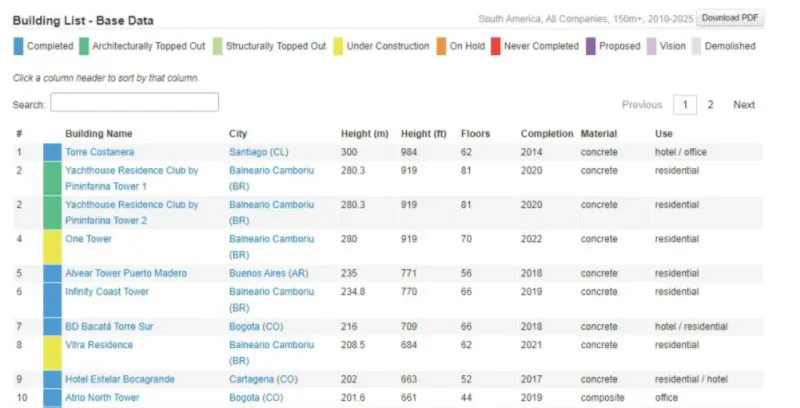This screenshot has height=408, width=800.
Task: Sort by Height (m) column header
Action: coord(365,134)
